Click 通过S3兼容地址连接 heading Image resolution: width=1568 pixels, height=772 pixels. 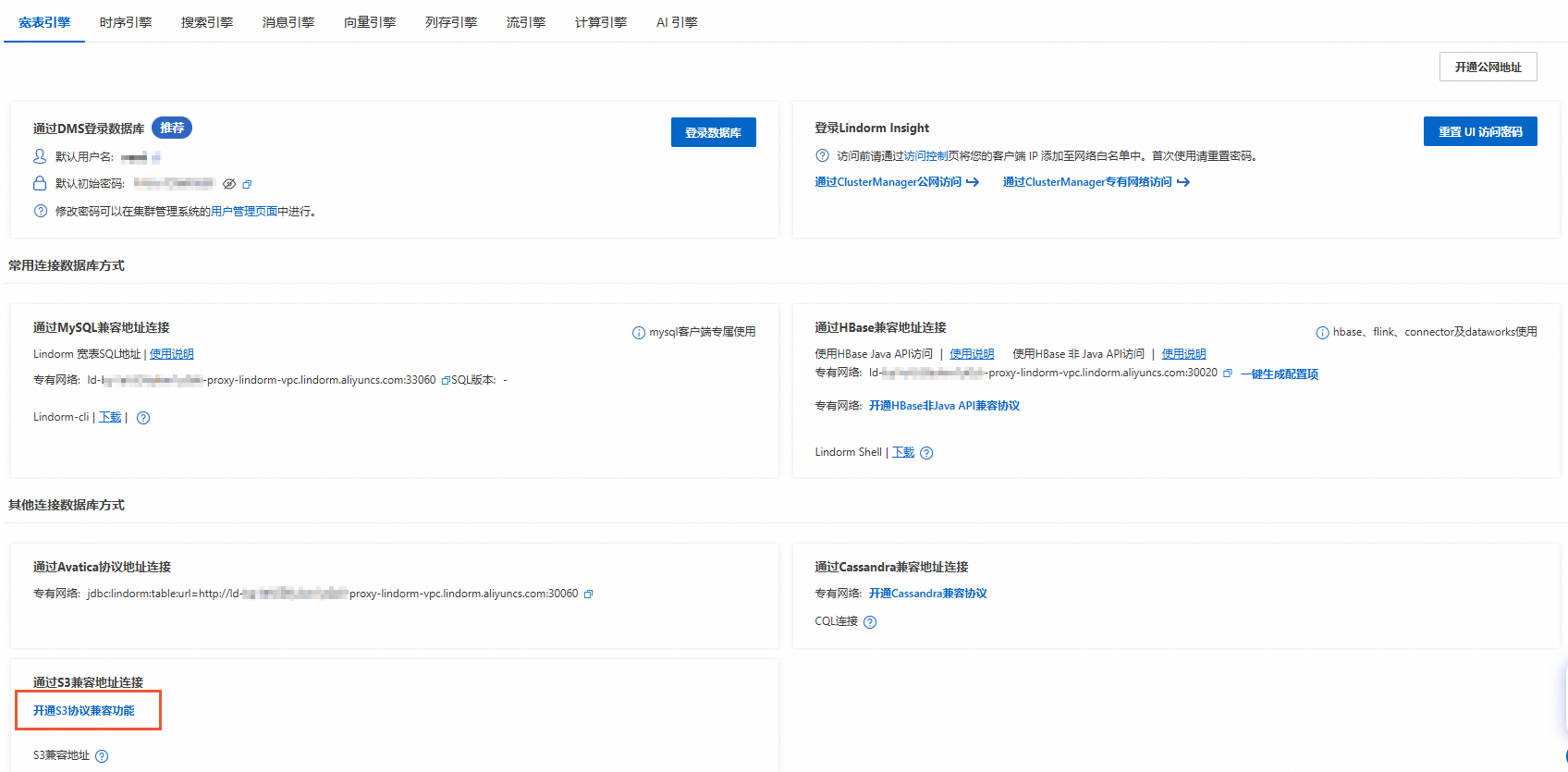(89, 682)
